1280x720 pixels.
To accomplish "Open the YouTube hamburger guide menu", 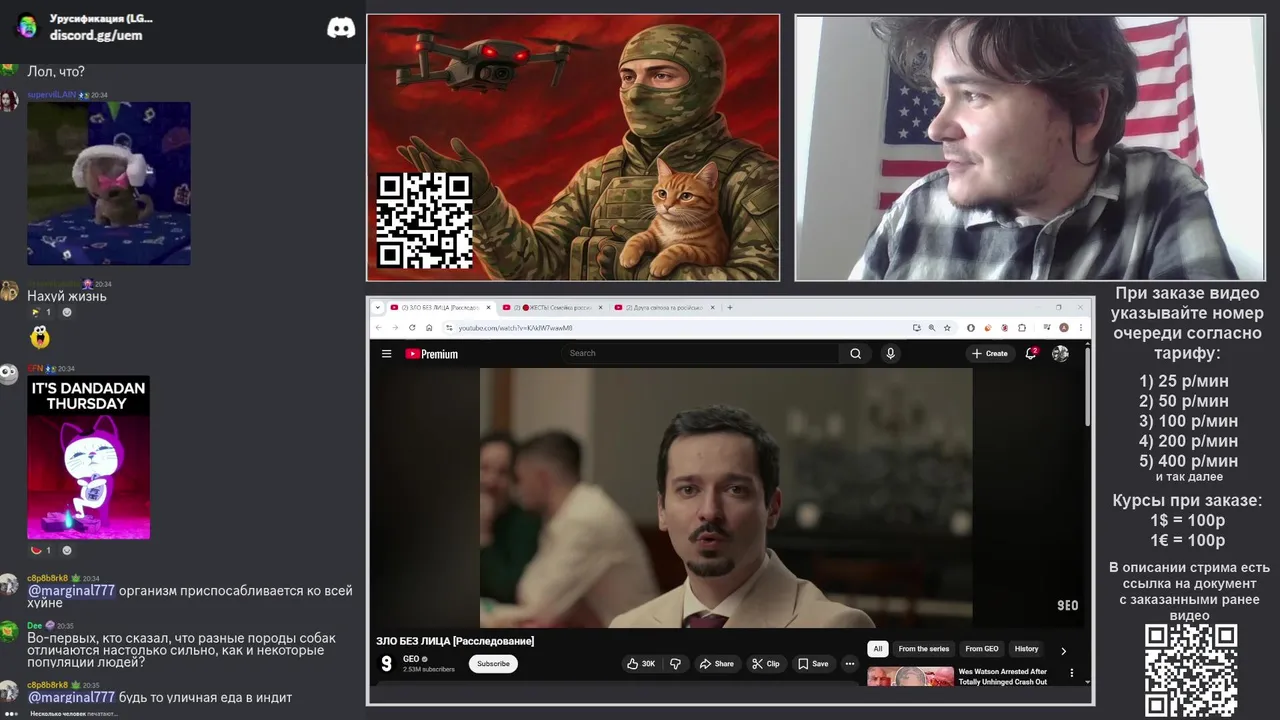I will coord(386,353).
